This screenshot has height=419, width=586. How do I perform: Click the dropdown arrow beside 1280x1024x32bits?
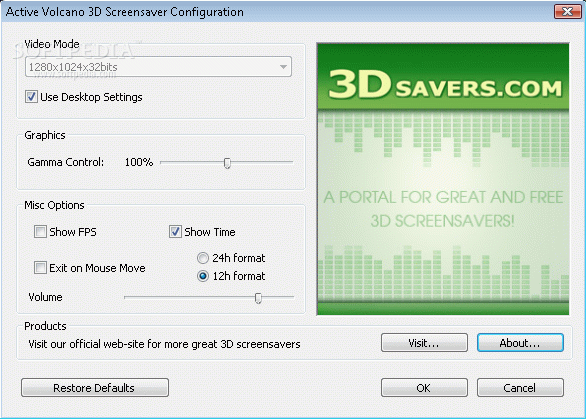coord(283,67)
